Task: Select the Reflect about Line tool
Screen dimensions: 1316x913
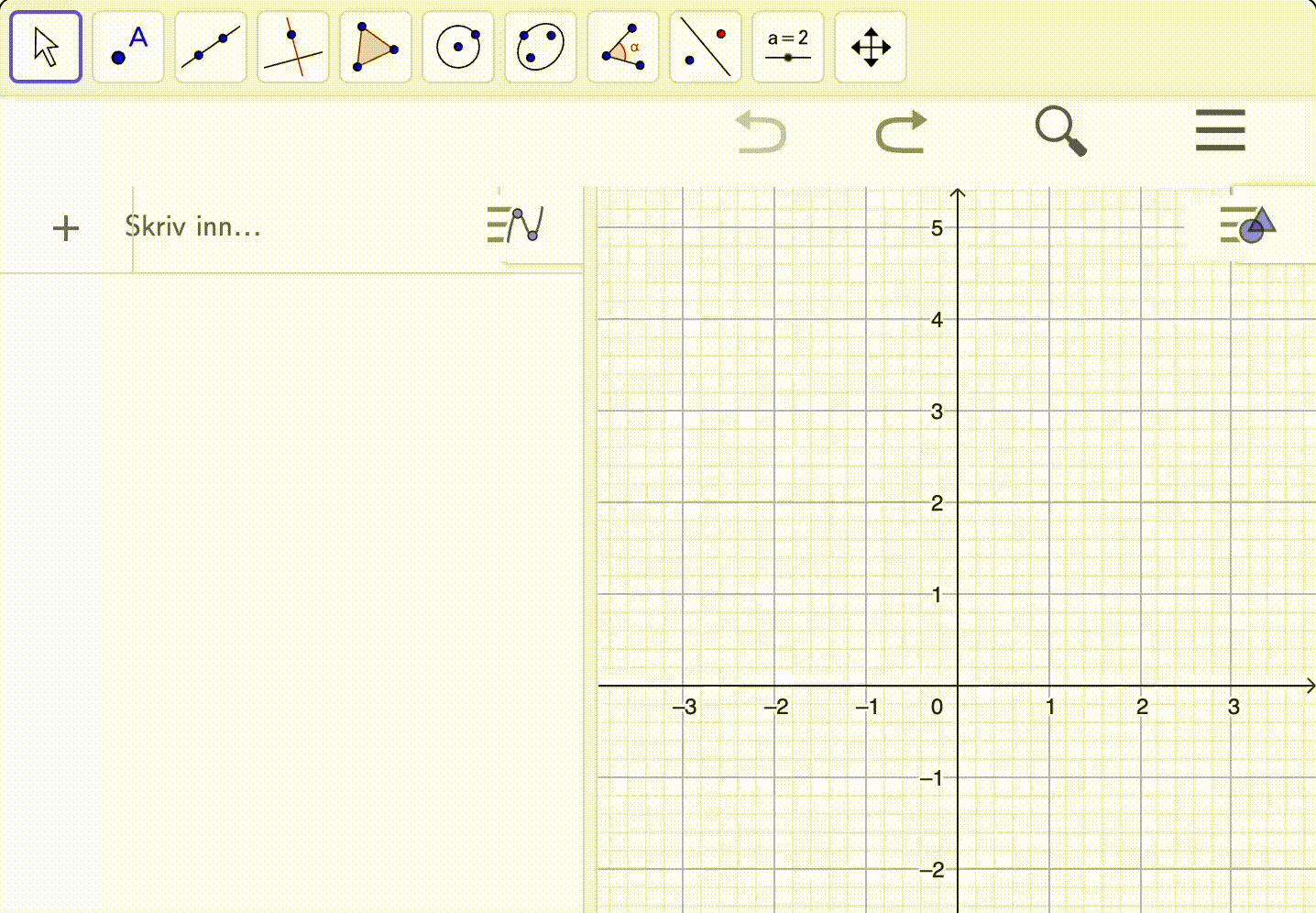Action: point(706,47)
